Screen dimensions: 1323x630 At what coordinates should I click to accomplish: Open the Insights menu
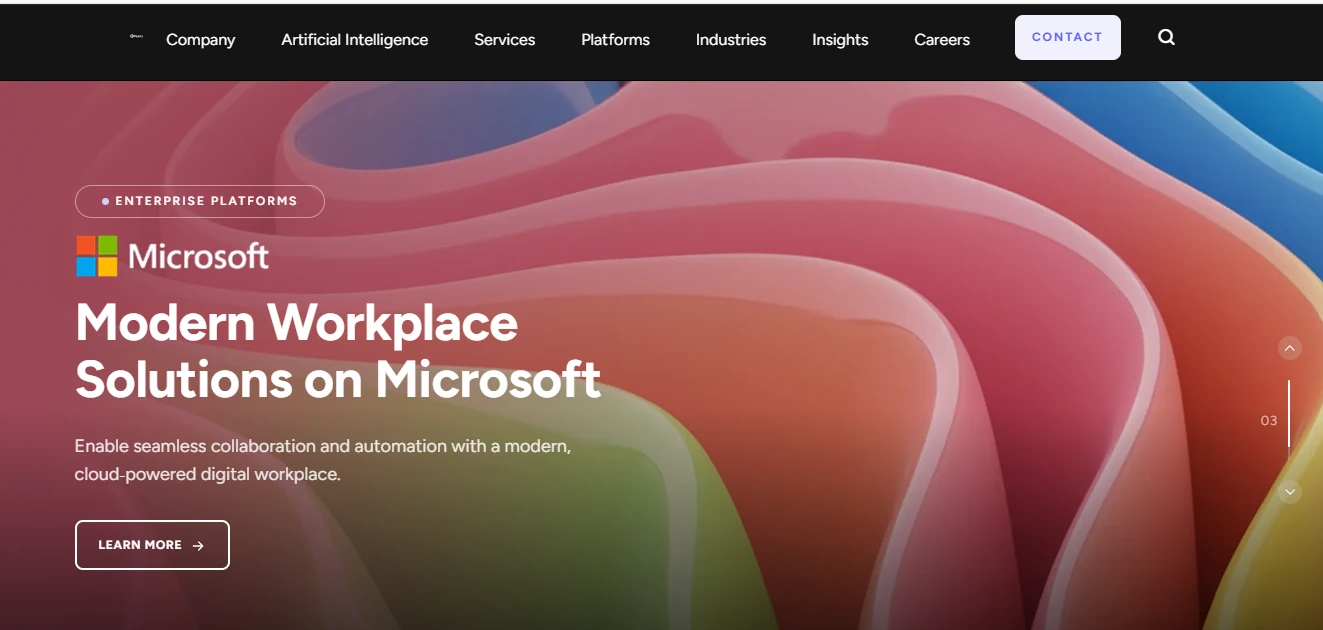(x=840, y=40)
